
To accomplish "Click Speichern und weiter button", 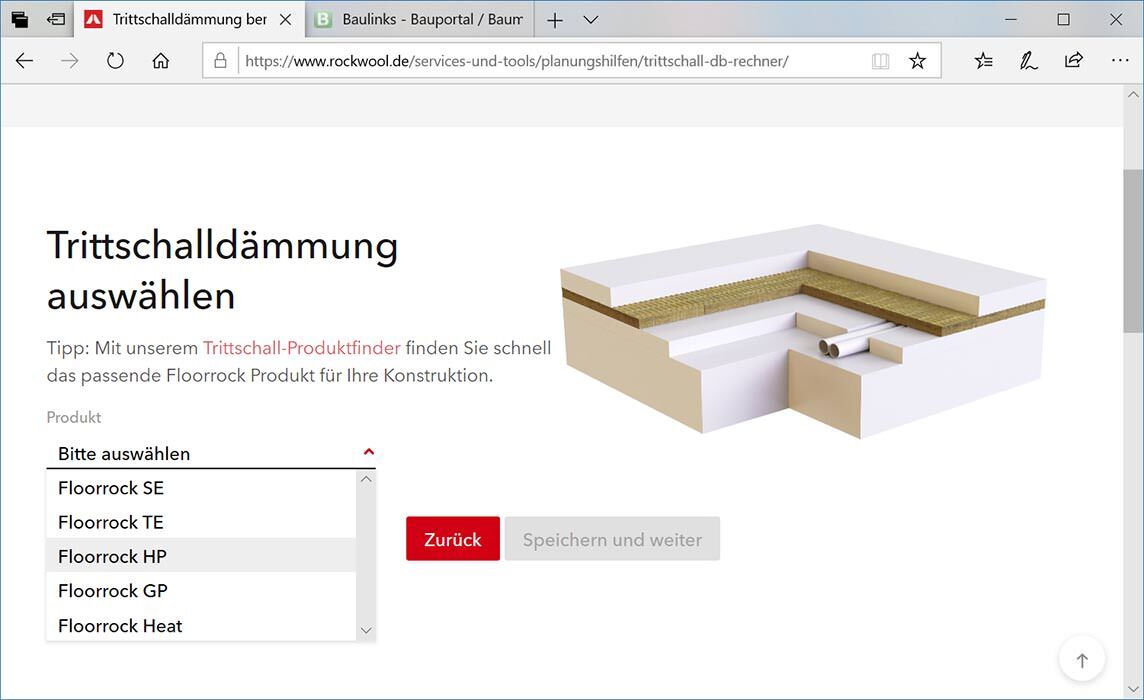I will click(612, 539).
